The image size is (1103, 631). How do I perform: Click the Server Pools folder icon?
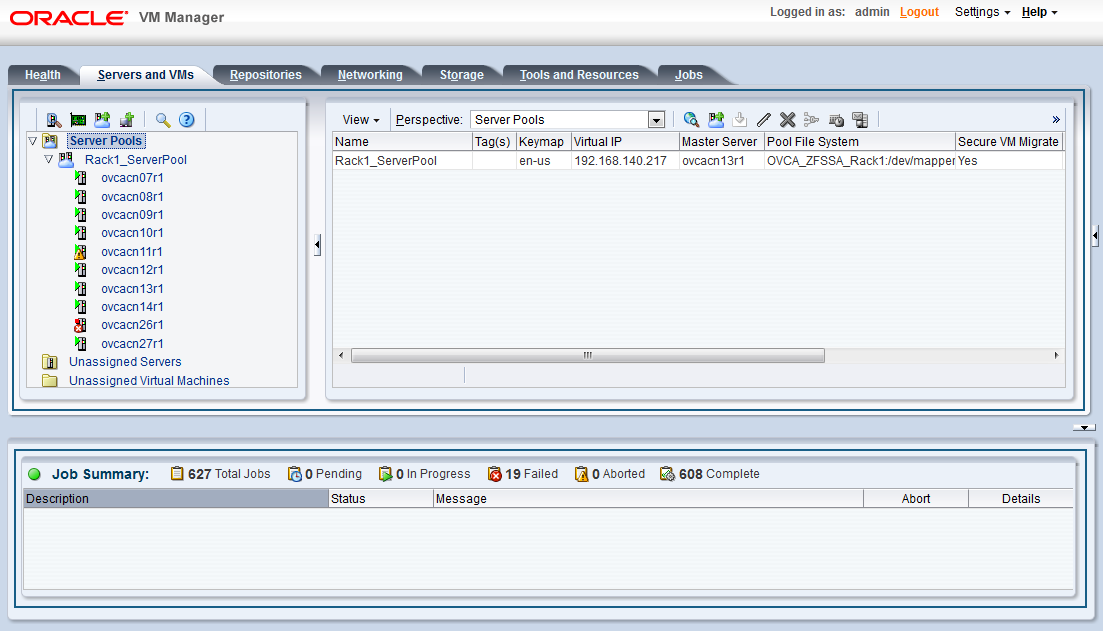click(50, 141)
